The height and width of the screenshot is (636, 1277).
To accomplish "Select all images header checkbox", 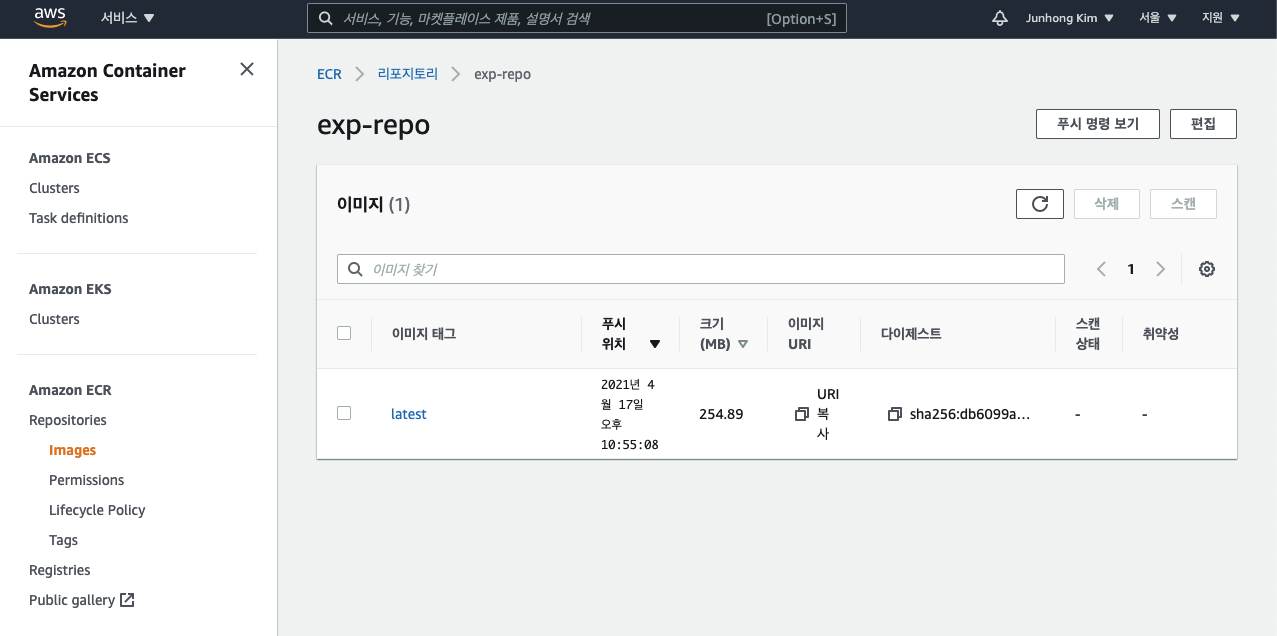I will (344, 333).
